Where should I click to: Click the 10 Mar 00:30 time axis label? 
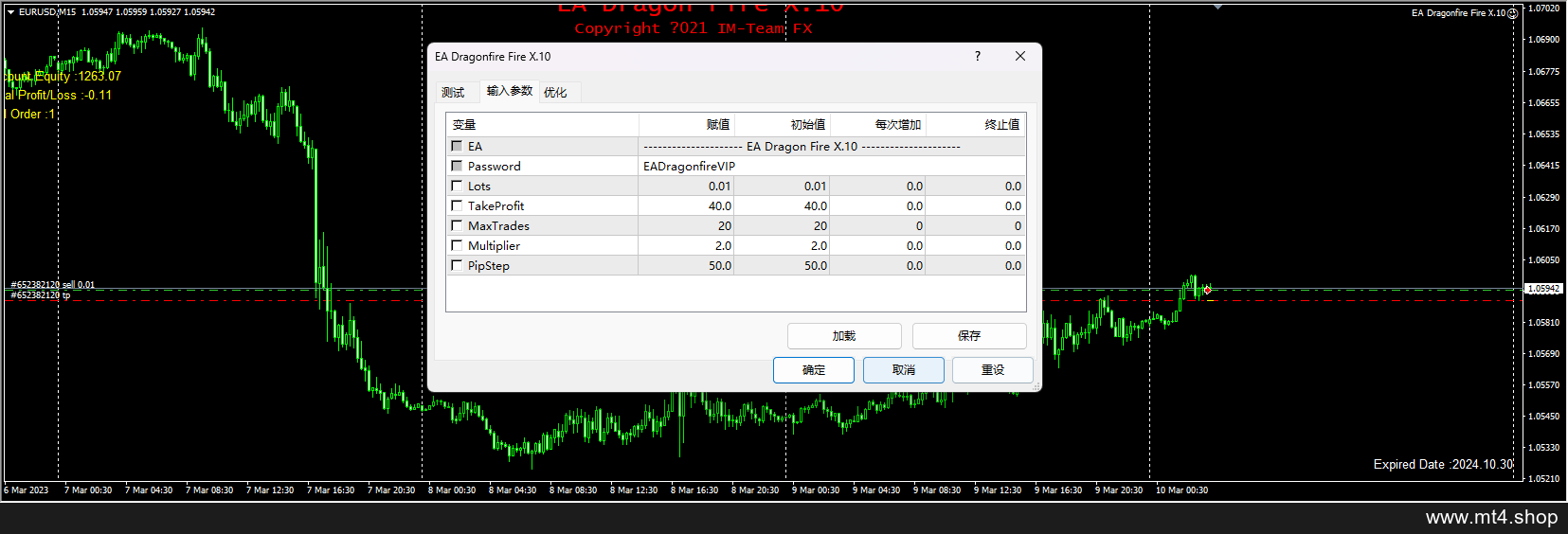(x=1181, y=489)
